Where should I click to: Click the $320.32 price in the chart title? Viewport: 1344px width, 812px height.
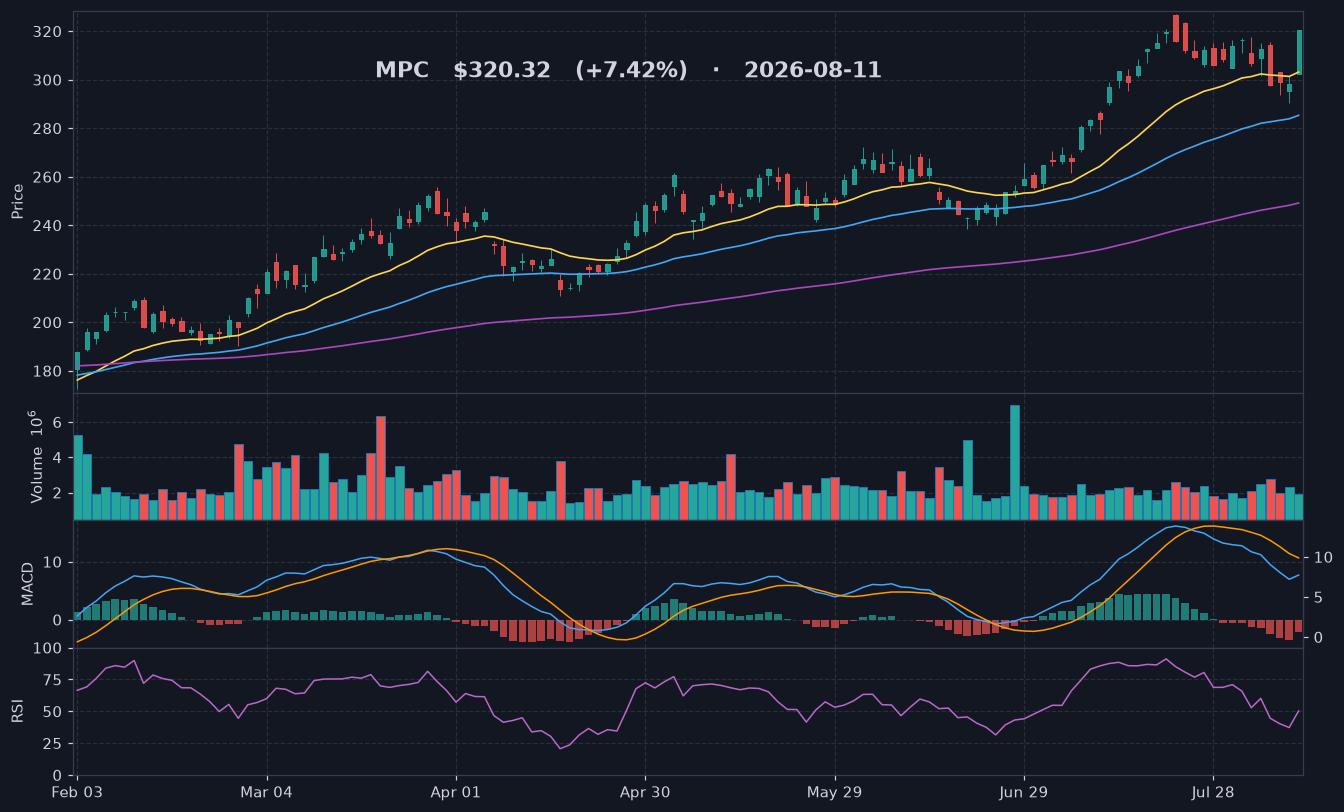tap(502, 70)
